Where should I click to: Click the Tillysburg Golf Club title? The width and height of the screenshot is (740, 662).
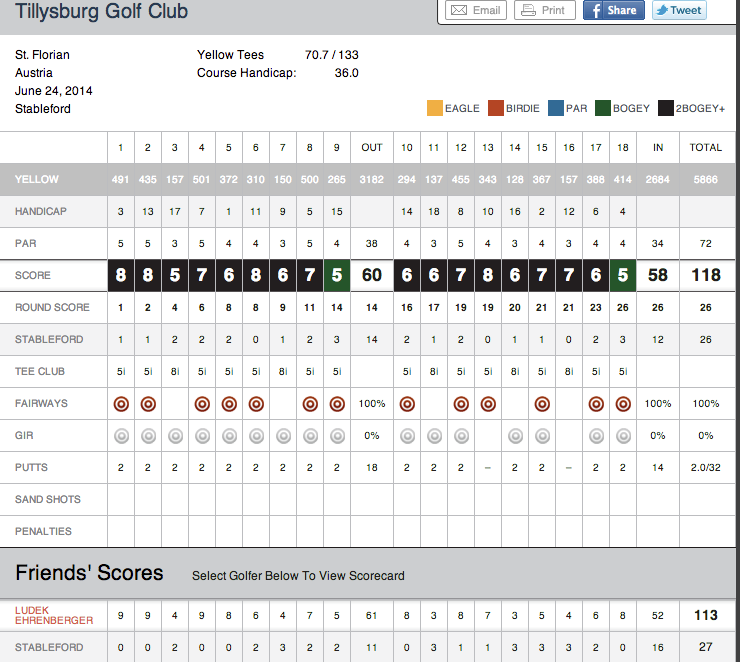click(x=101, y=12)
